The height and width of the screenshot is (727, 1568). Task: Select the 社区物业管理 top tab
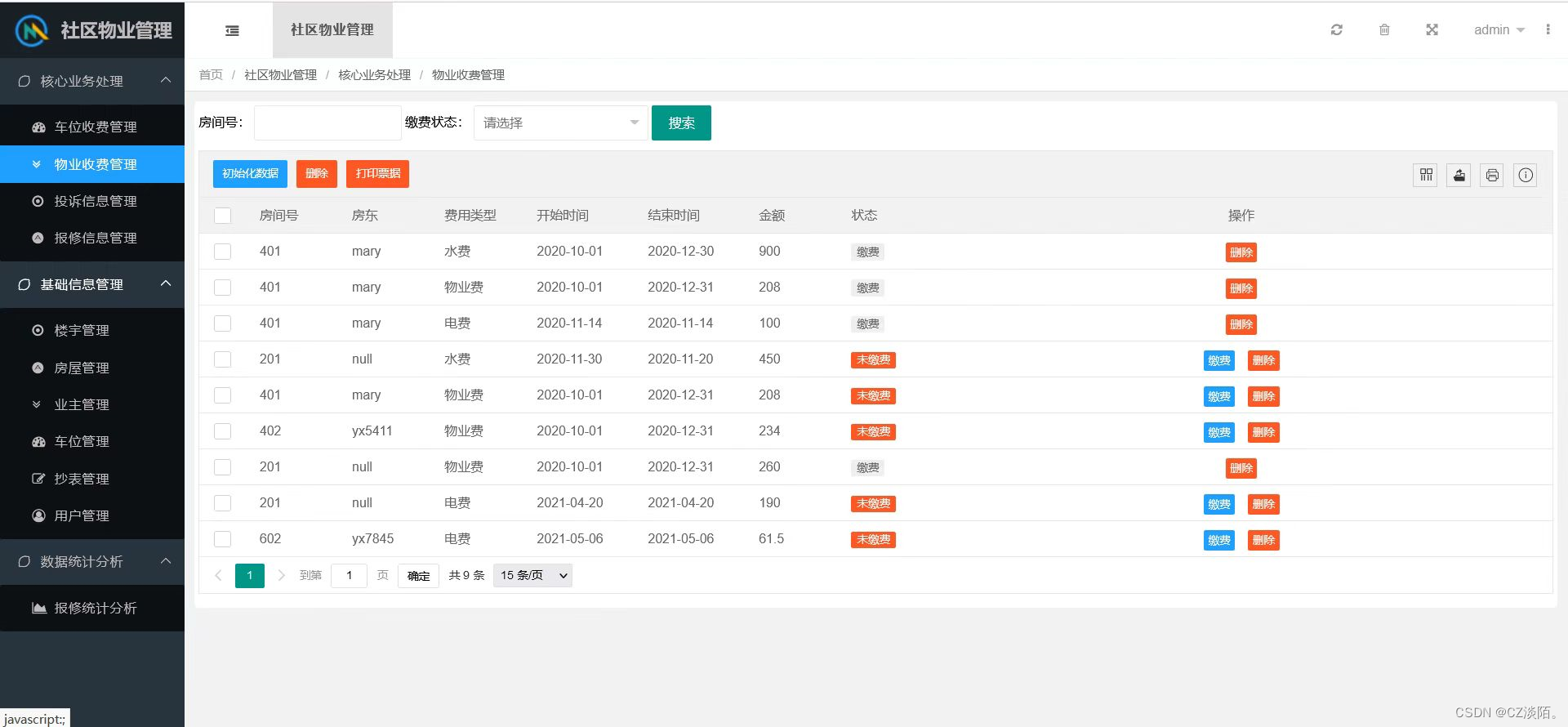pos(332,30)
